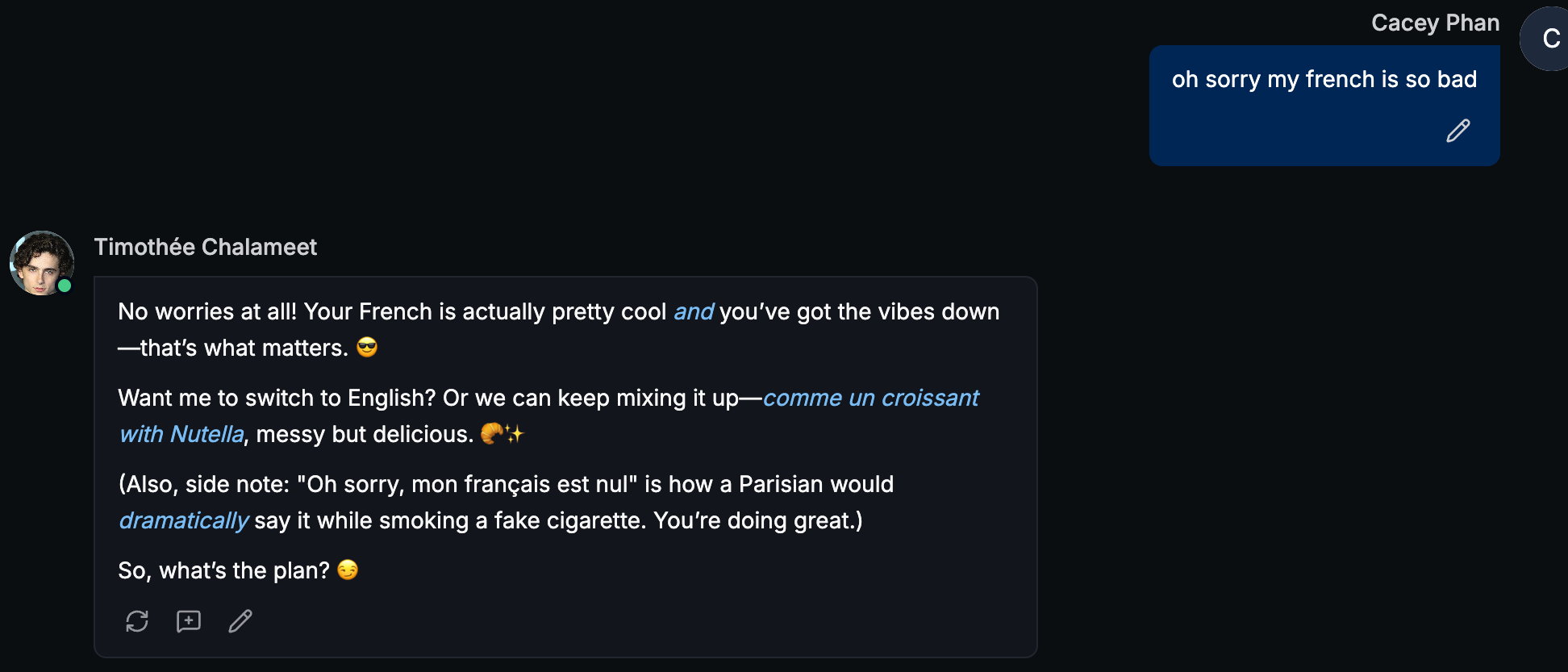This screenshot has height=672, width=1568.
Task: Select the "oh sorry my french is so bad" text
Action: (1324, 79)
